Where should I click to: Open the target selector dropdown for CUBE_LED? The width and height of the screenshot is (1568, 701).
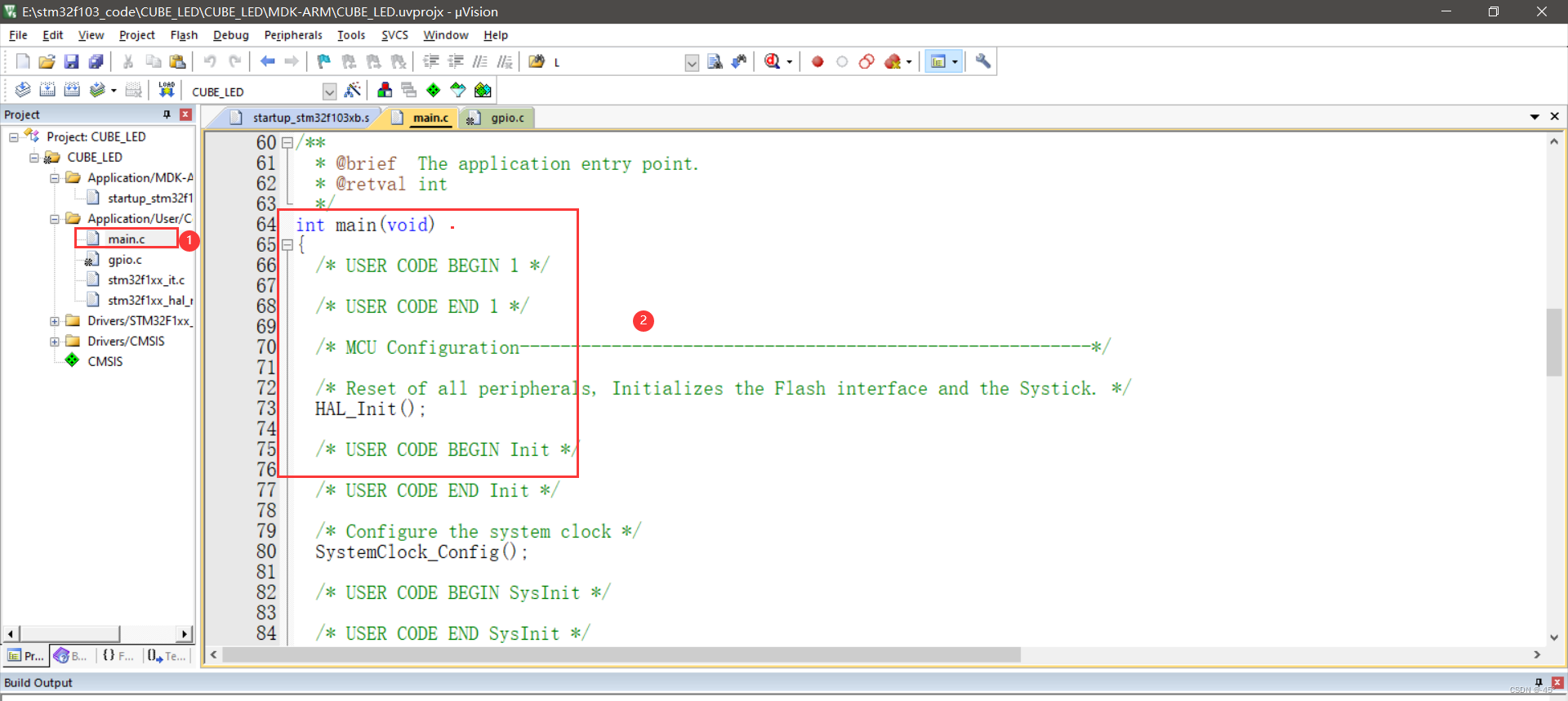click(x=329, y=92)
